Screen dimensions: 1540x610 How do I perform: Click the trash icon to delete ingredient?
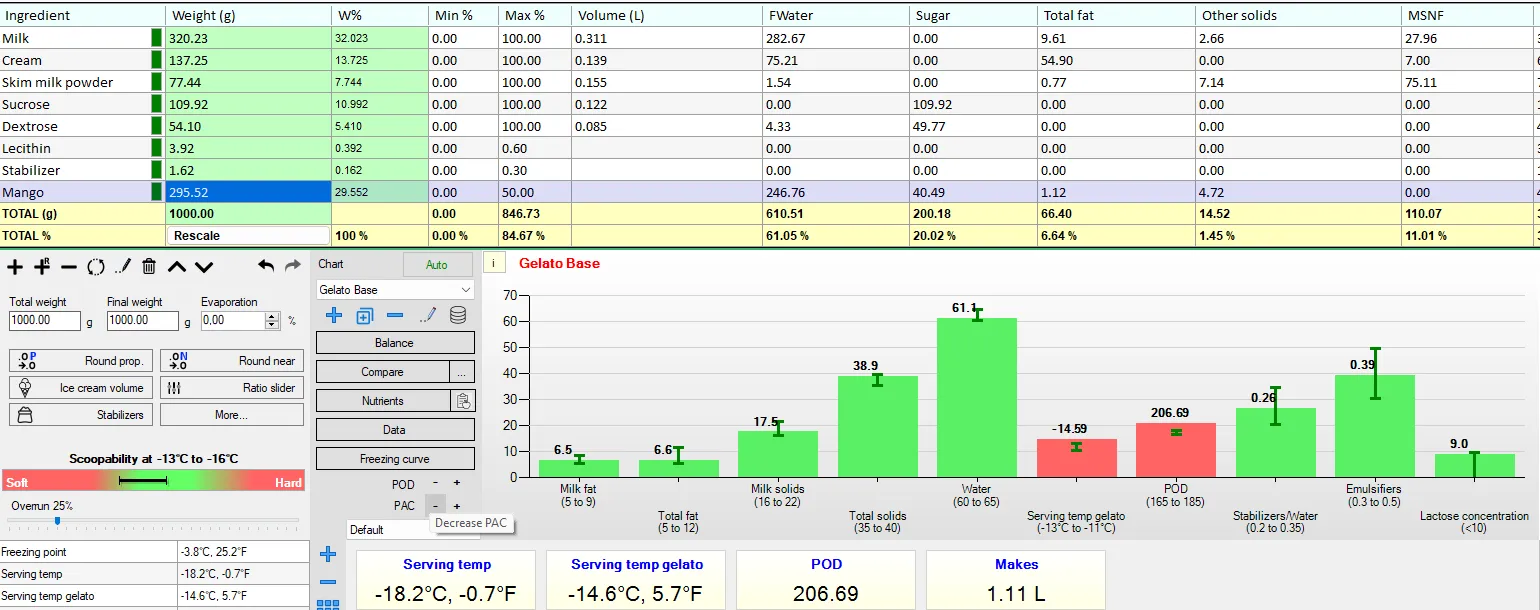coord(149,267)
